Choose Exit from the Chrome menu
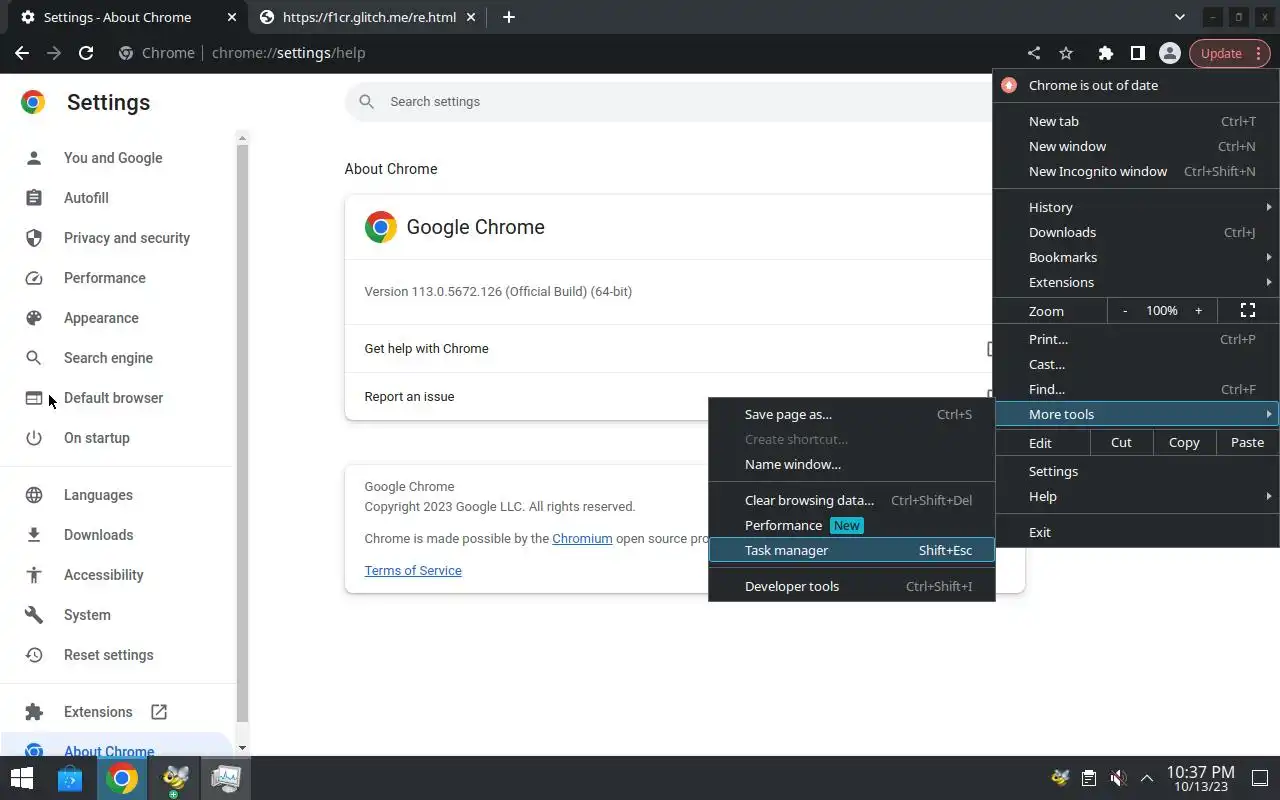 (x=1137, y=532)
